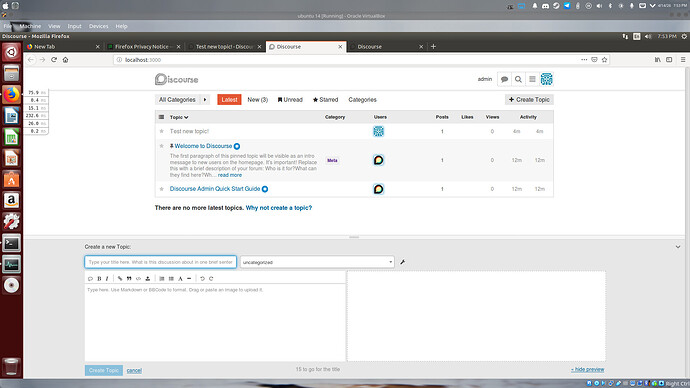Insert blockquote in composer toolbar
Image resolution: width=690 pixels, height=388 pixels.
coord(129,278)
